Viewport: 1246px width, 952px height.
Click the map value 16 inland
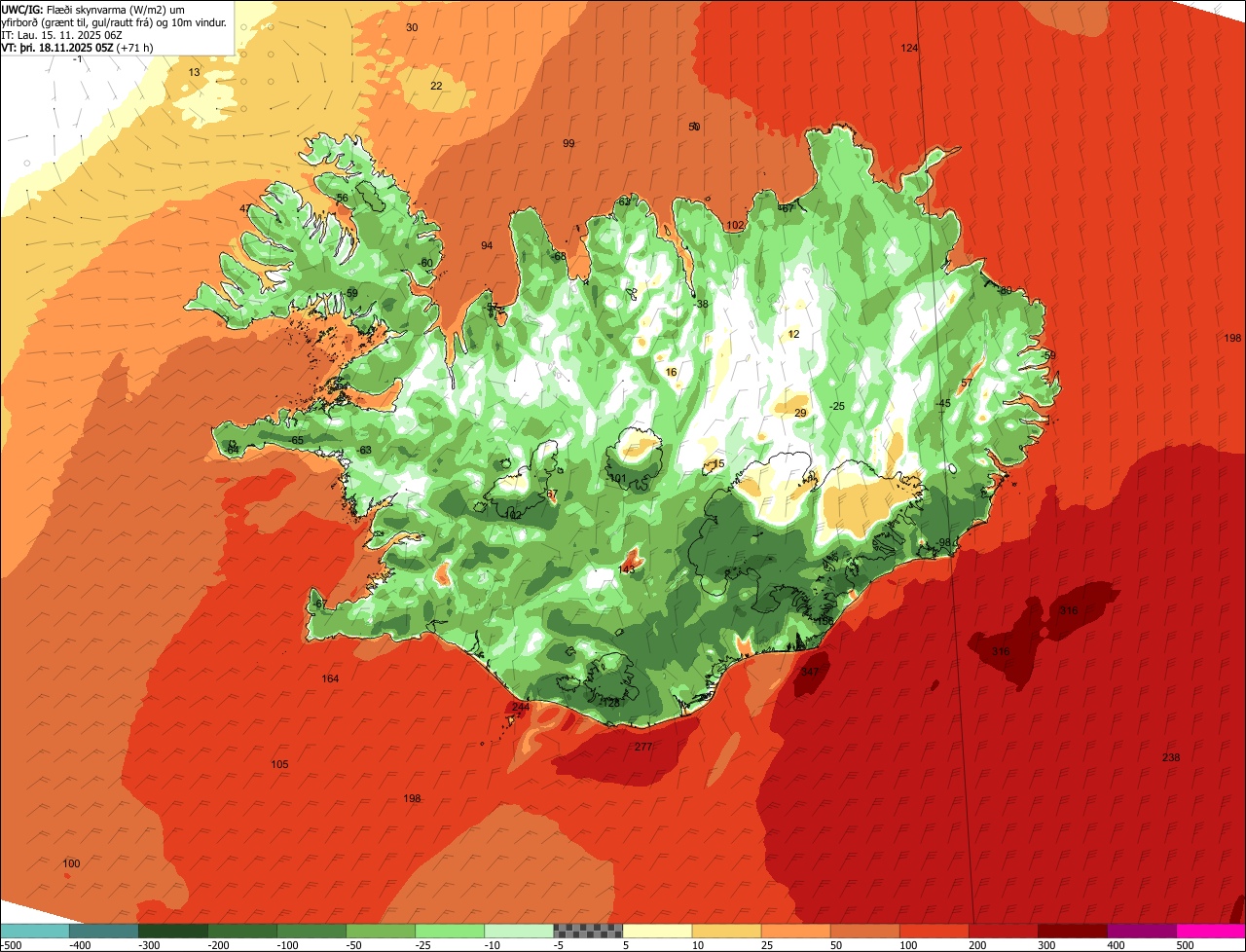coord(671,372)
